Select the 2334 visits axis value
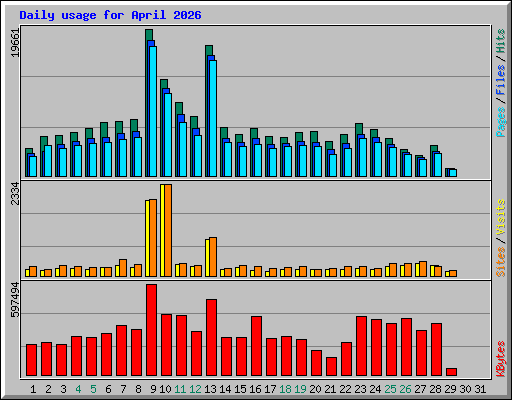Screen dimensions: 512x400 point(15,194)
